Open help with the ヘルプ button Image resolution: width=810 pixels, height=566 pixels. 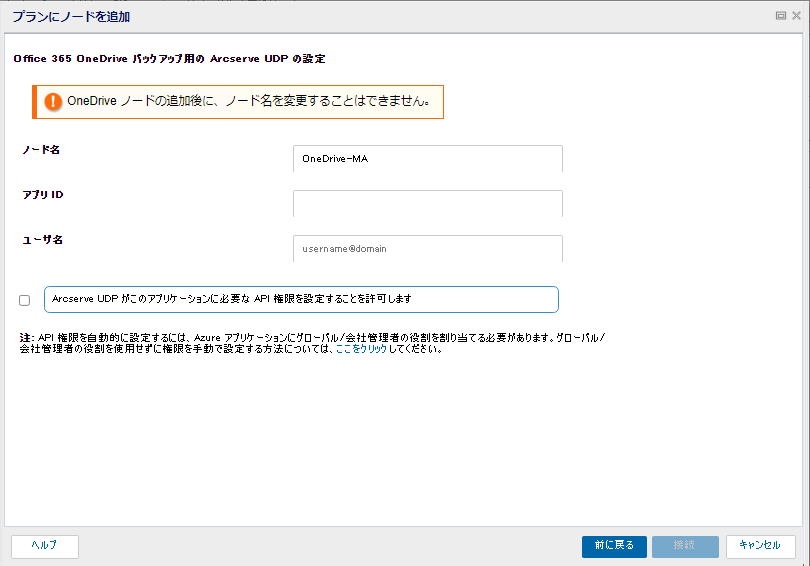(x=45, y=546)
